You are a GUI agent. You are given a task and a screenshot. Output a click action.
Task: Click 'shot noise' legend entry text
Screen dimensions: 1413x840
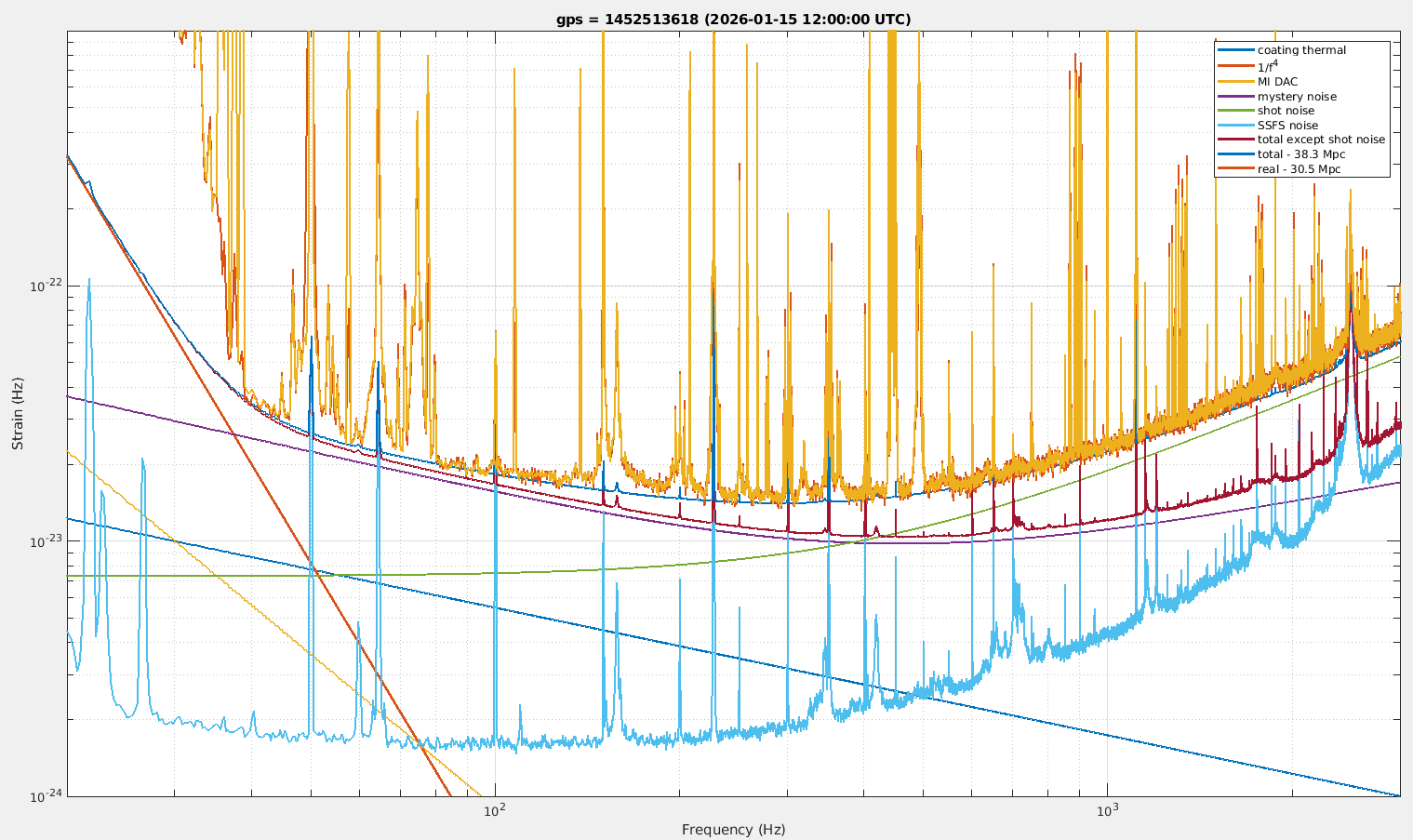tap(1286, 111)
